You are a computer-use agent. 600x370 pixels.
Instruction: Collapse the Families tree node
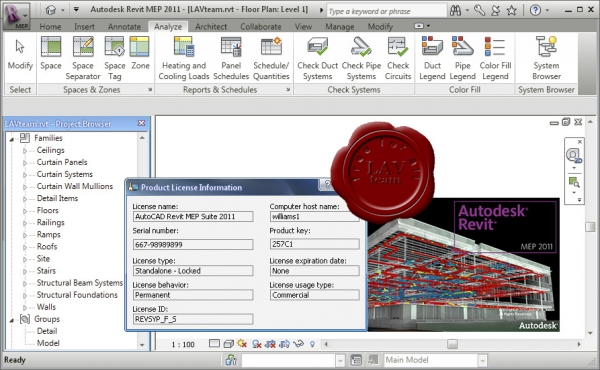pyautogui.click(x=12, y=139)
